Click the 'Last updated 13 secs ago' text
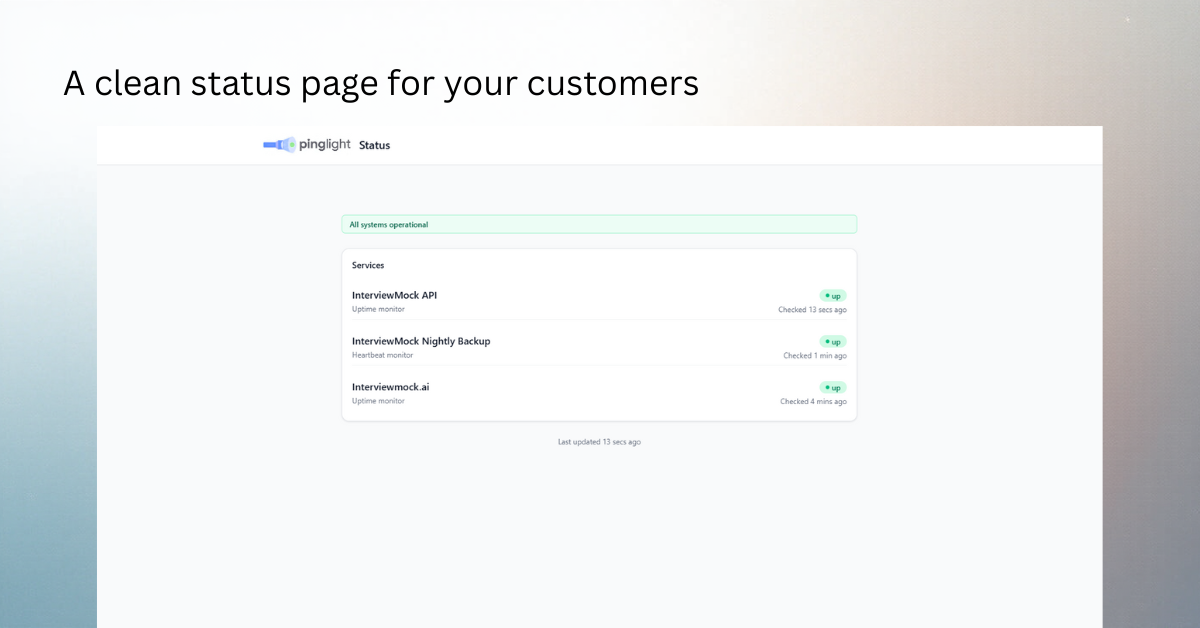 pos(599,441)
